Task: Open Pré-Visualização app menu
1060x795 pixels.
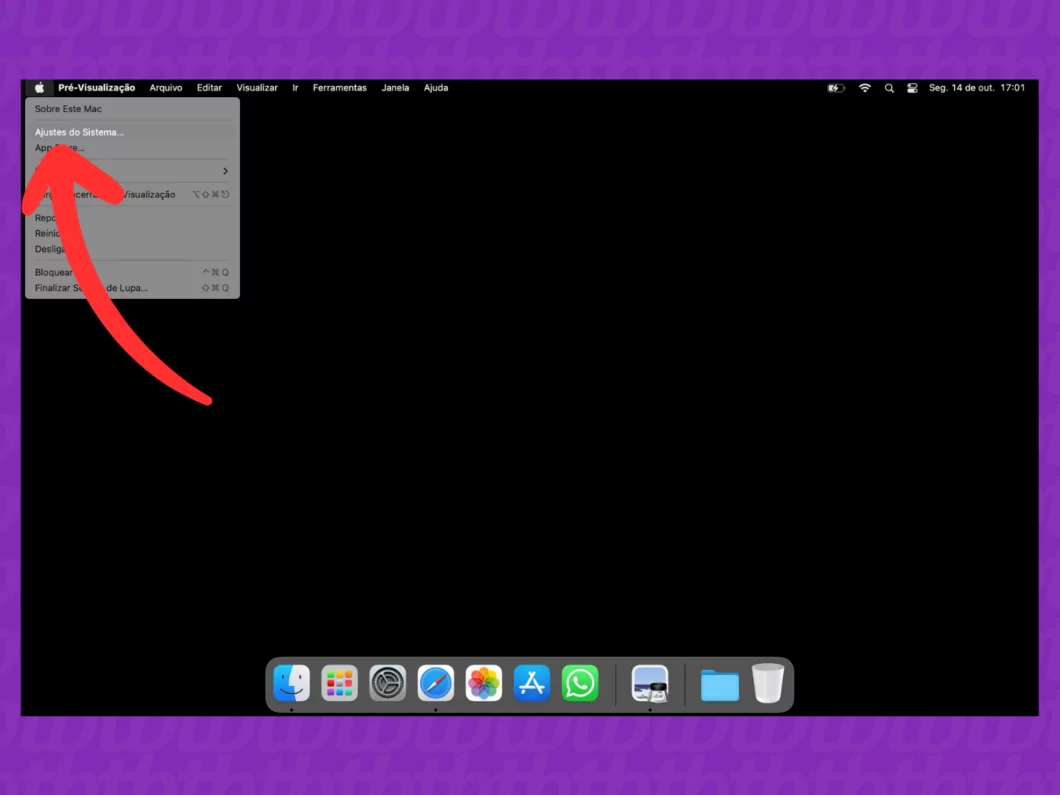Action: point(97,88)
